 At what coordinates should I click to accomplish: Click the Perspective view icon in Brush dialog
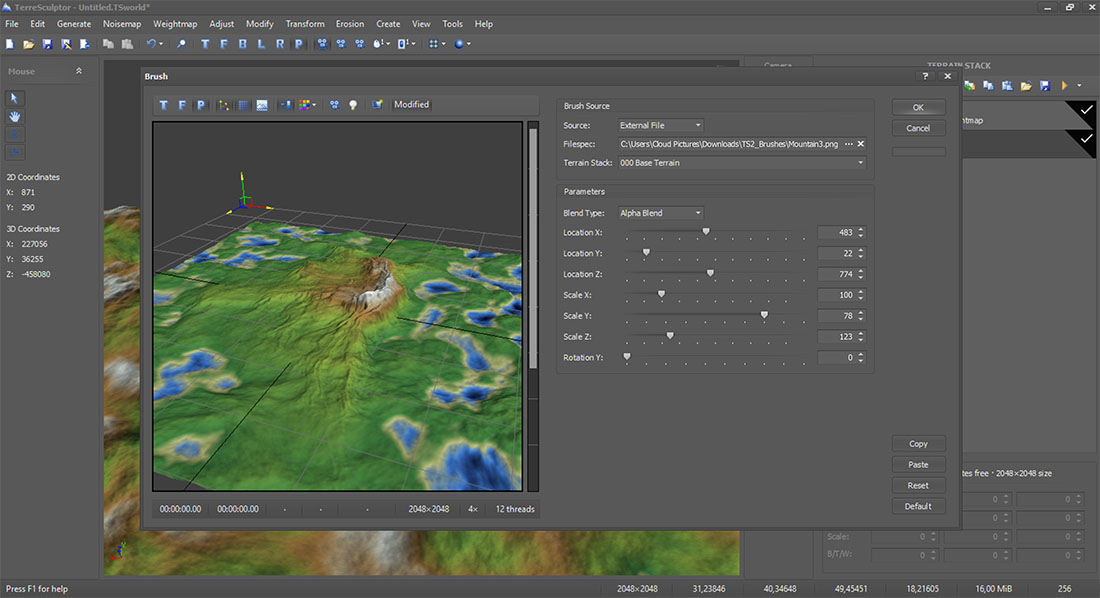(x=200, y=105)
